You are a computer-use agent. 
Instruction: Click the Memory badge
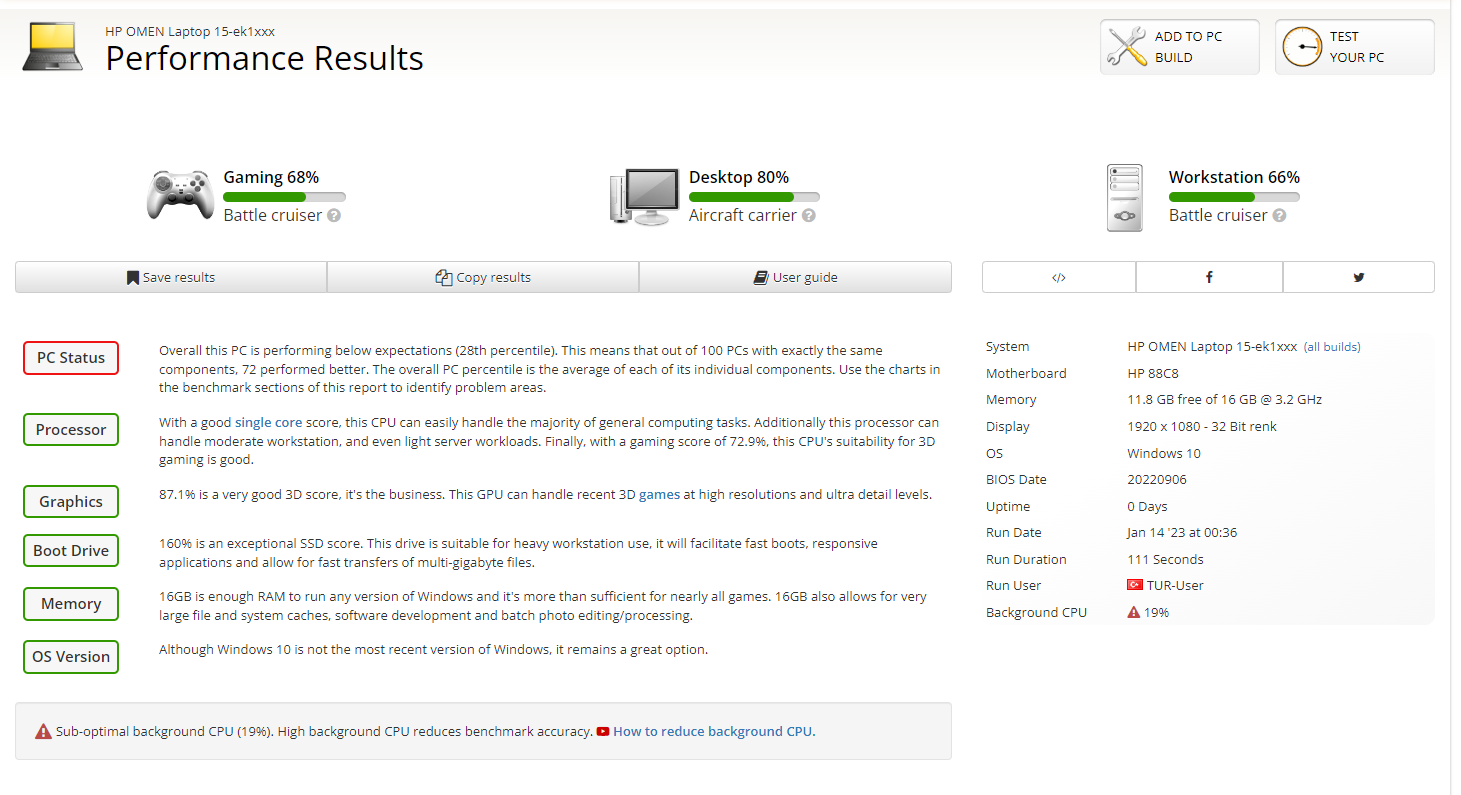(71, 604)
